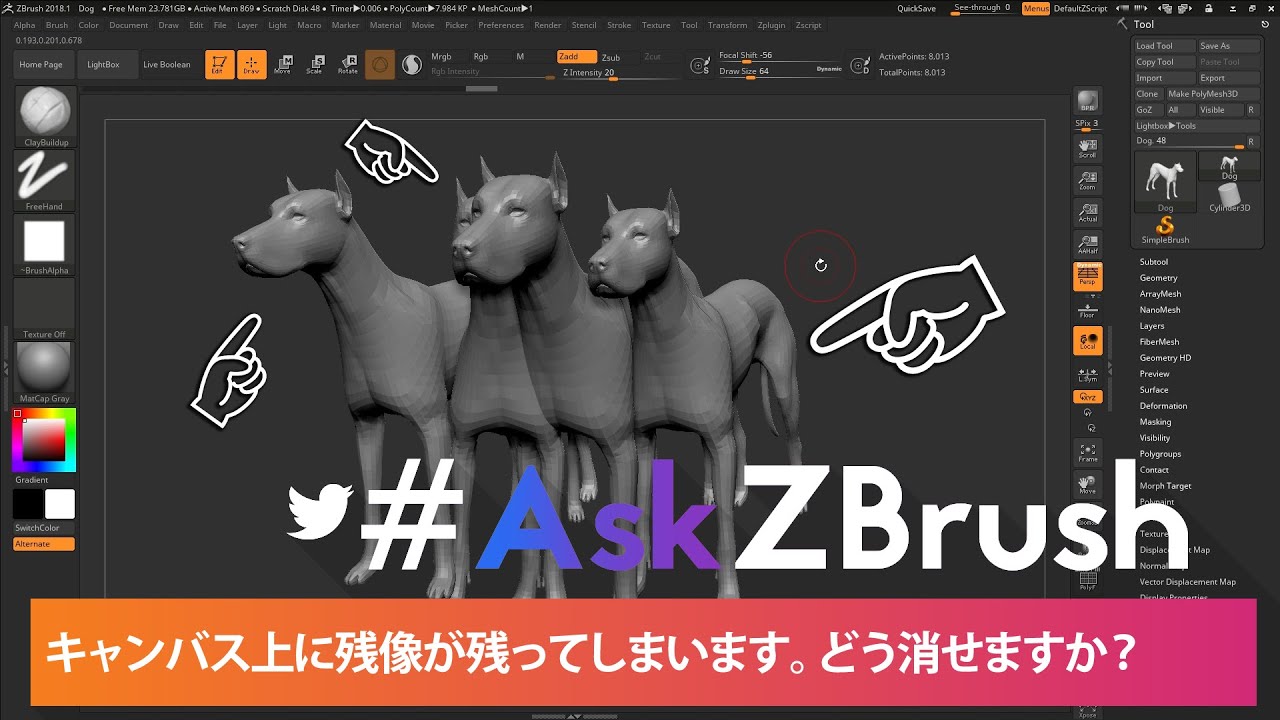1280x720 pixels.
Task: Toggle Zadd mode
Action: [x=576, y=57]
